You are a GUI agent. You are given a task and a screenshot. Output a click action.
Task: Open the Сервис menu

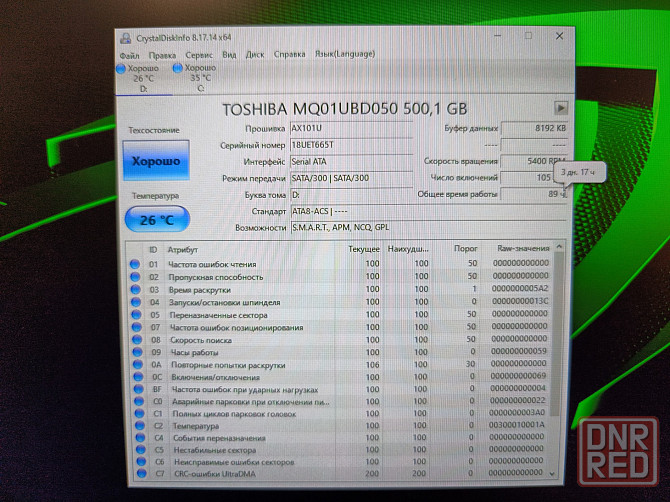pyautogui.click(x=198, y=54)
